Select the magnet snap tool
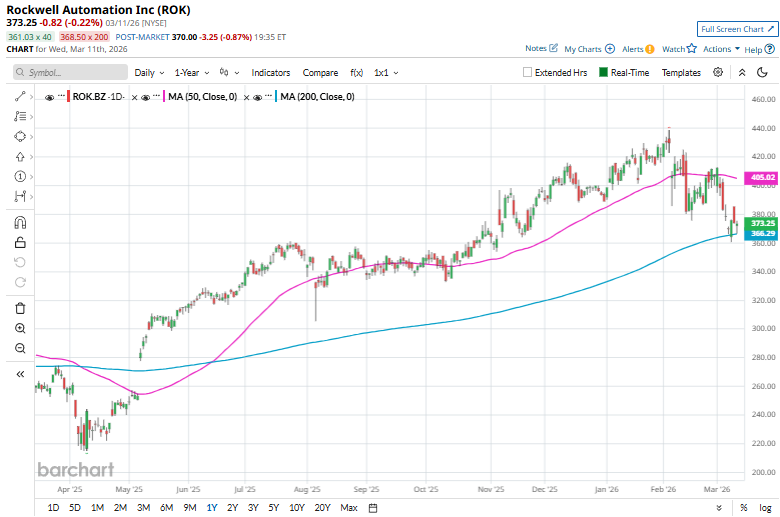Image resolution: width=780 pixels, height=517 pixels. (x=20, y=222)
